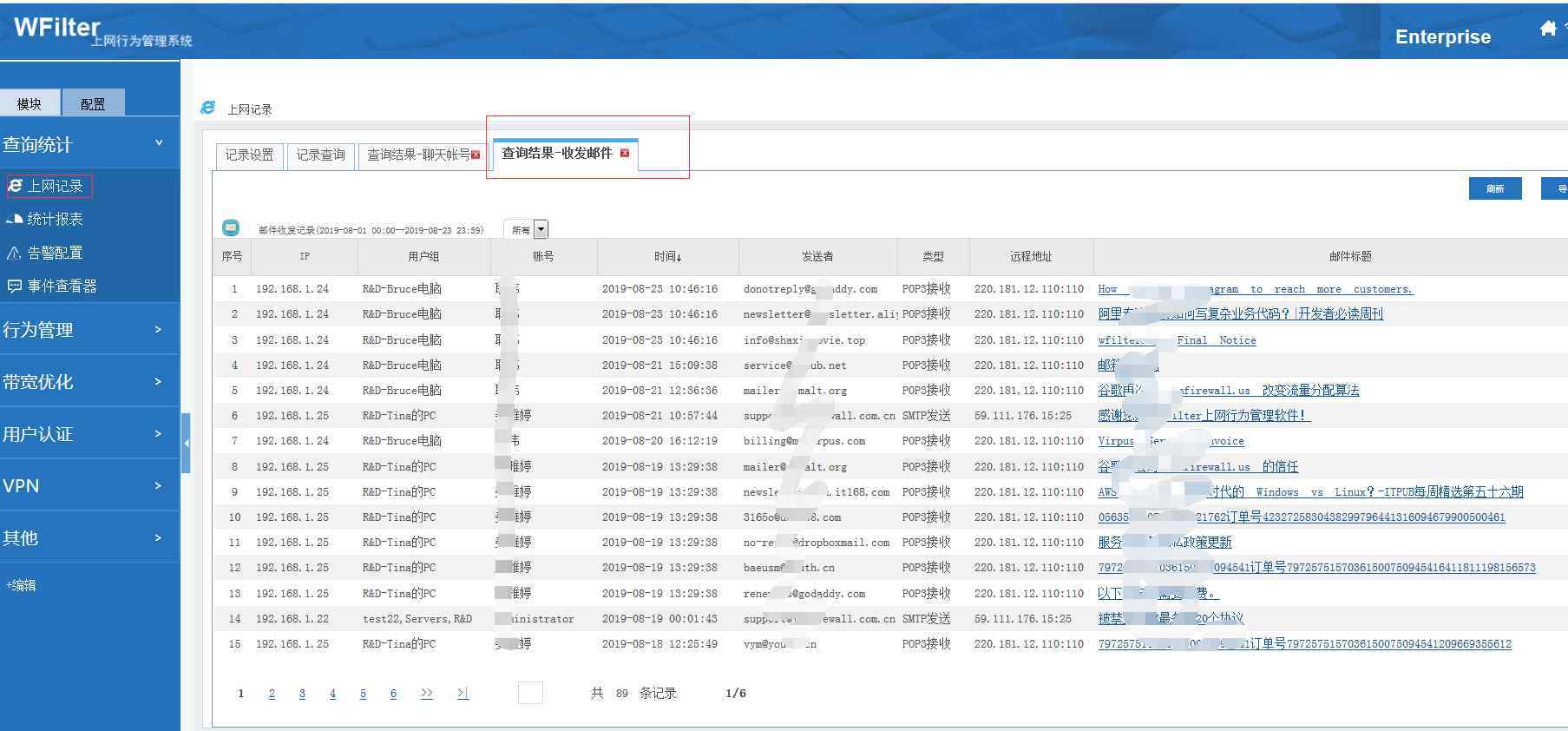Click the >> next page link
The width and height of the screenshot is (1568, 731).
click(426, 693)
